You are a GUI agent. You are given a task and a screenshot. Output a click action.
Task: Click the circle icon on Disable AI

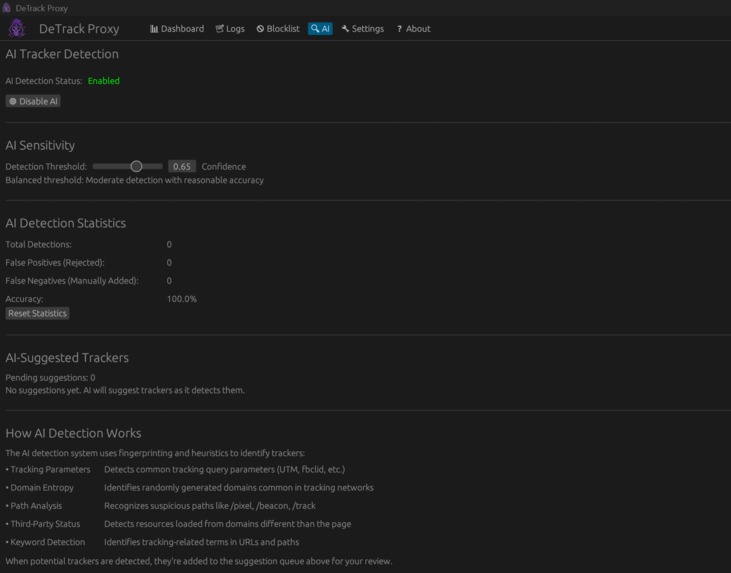(x=13, y=101)
